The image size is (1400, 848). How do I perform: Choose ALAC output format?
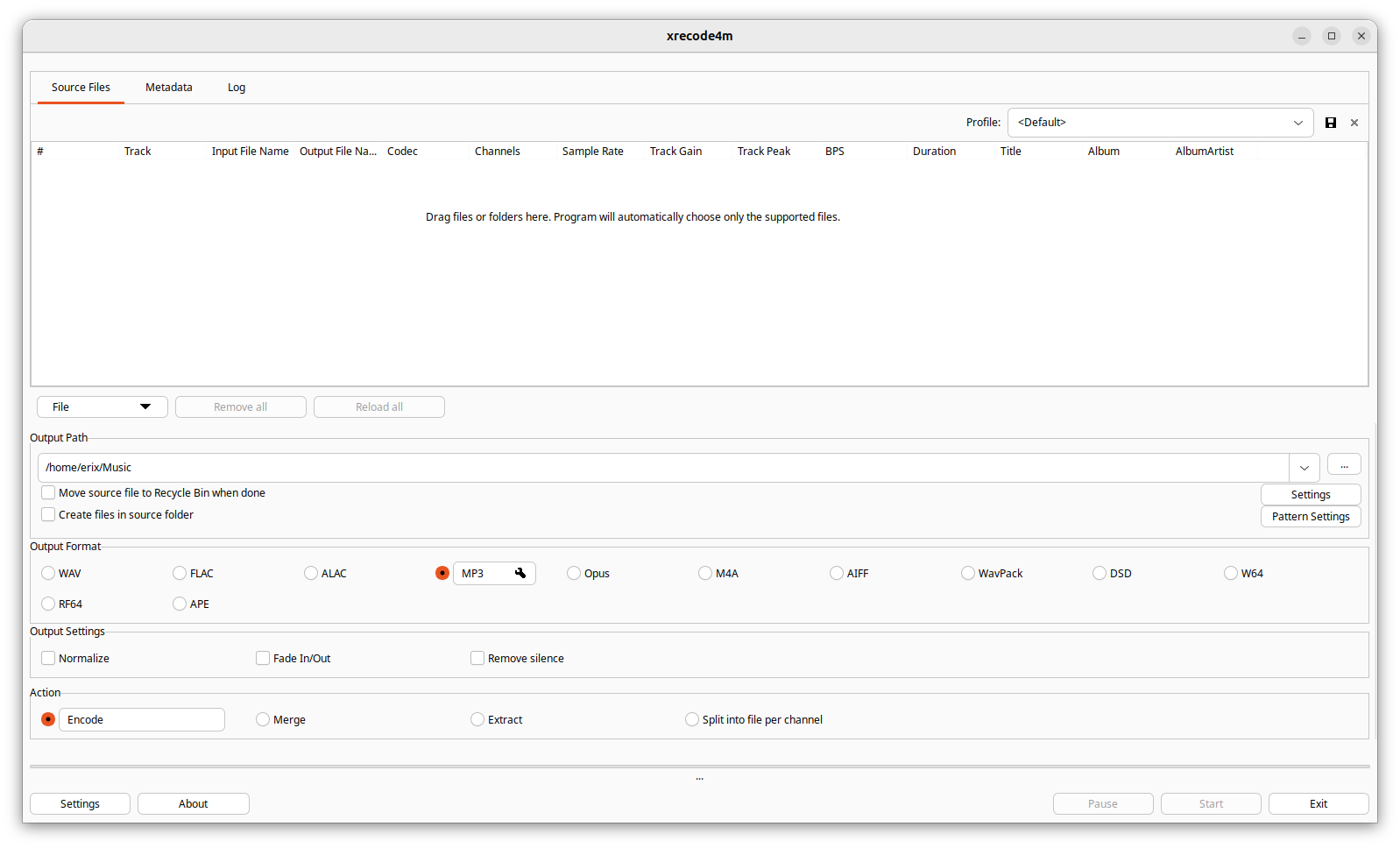coord(311,573)
